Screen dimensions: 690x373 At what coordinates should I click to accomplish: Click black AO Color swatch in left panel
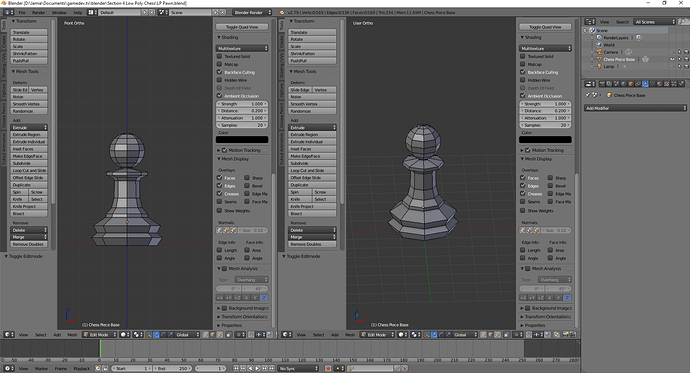pyautogui.click(x=242, y=139)
